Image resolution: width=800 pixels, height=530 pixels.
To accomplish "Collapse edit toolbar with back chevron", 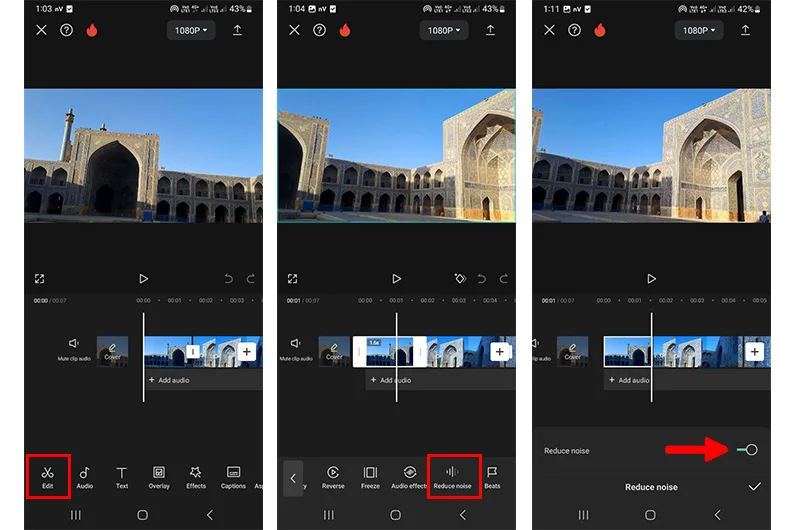I will coord(293,478).
